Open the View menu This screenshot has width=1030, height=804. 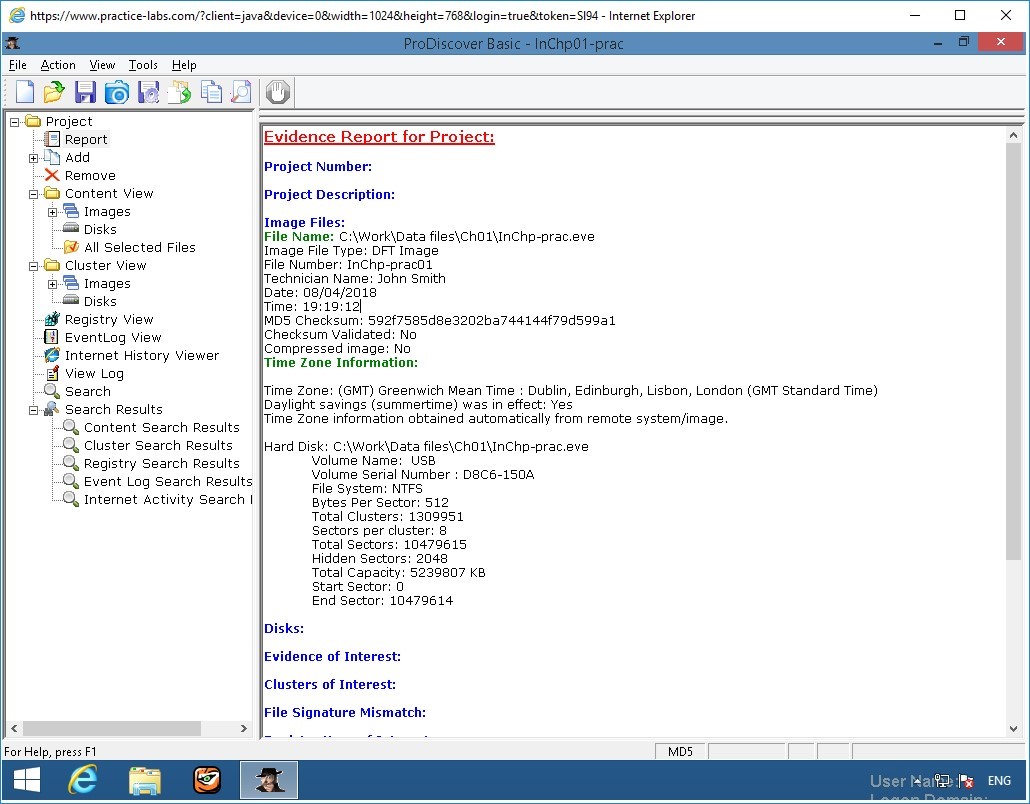click(x=102, y=65)
